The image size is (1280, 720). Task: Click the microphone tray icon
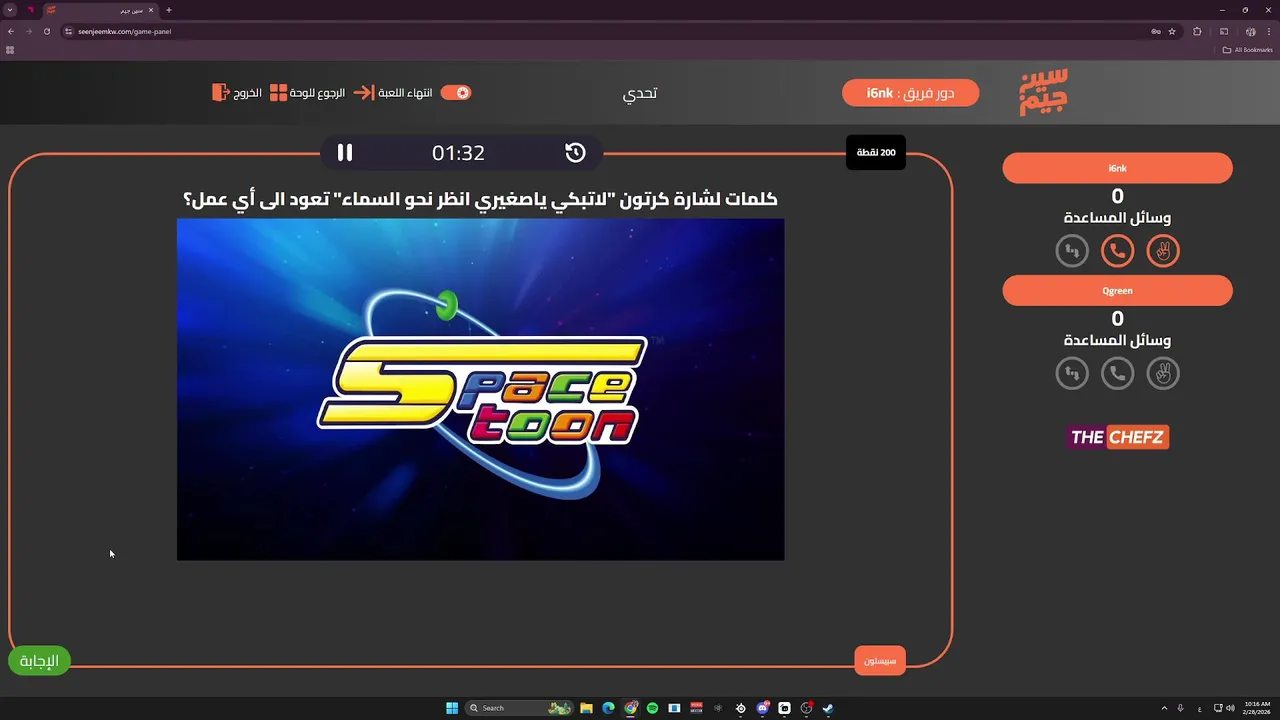click(x=1181, y=708)
